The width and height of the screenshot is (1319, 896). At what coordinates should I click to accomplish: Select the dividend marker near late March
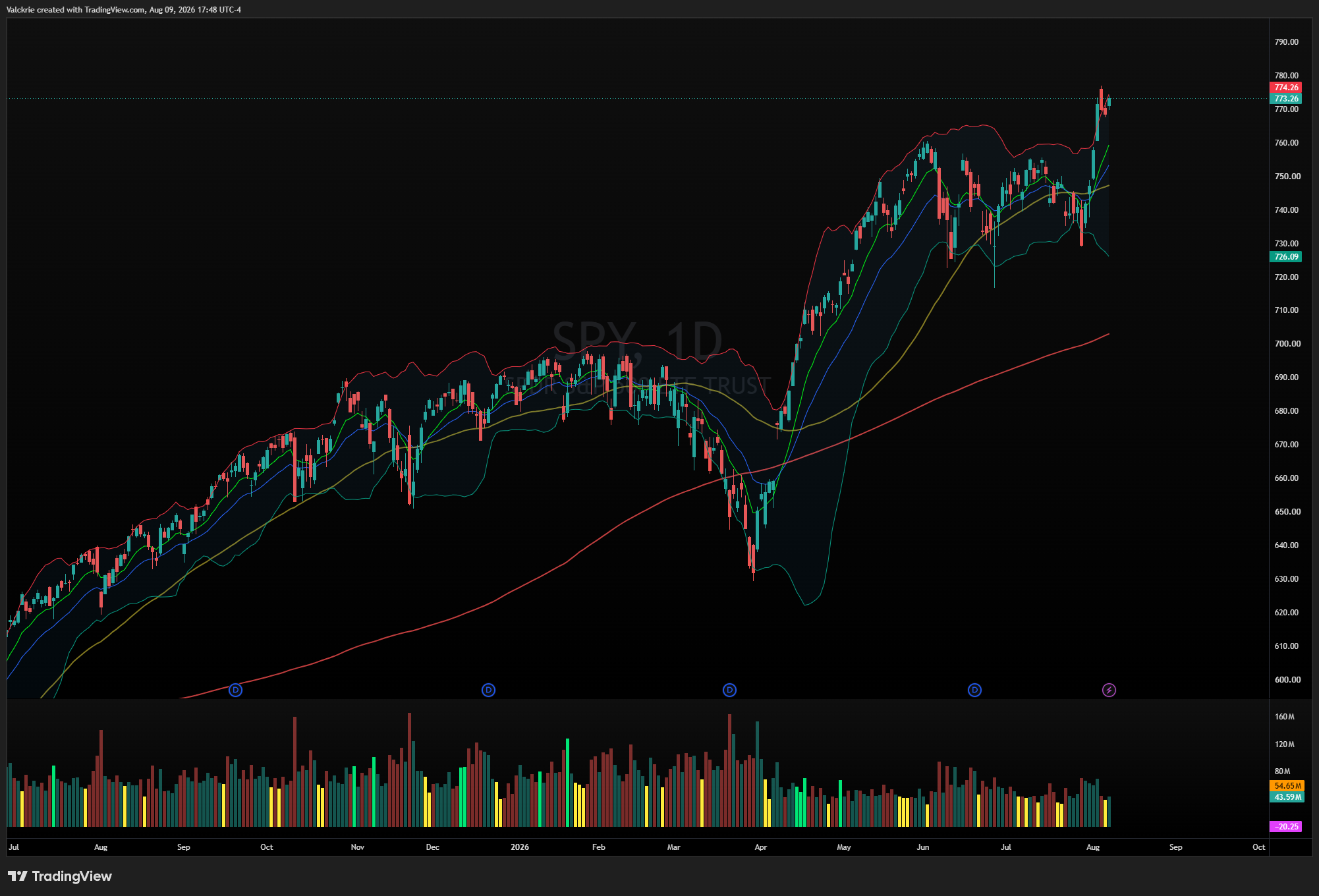[729, 690]
